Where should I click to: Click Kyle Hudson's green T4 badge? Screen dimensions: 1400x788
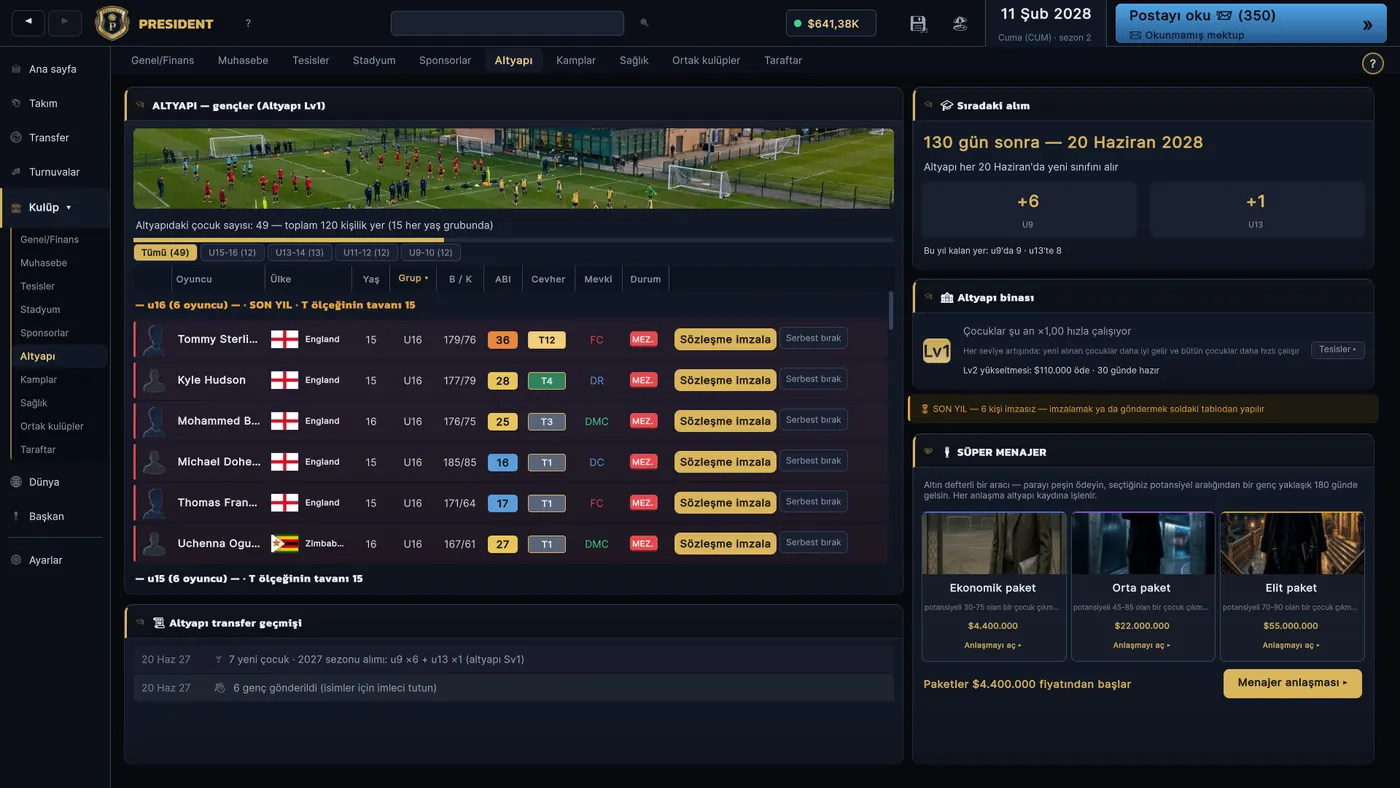pyautogui.click(x=546, y=381)
